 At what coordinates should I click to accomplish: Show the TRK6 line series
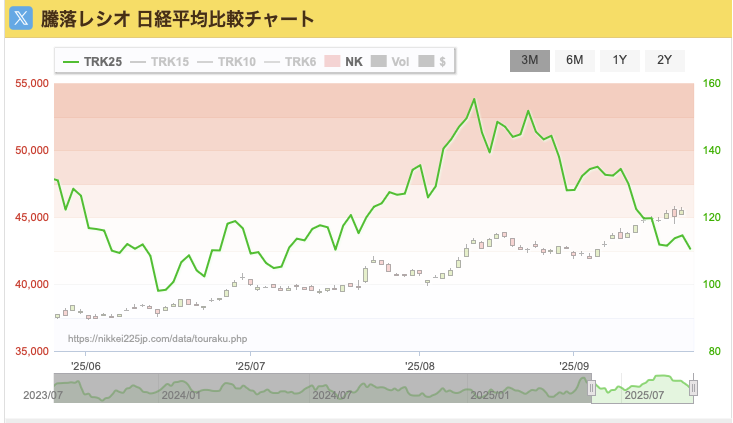coord(290,62)
